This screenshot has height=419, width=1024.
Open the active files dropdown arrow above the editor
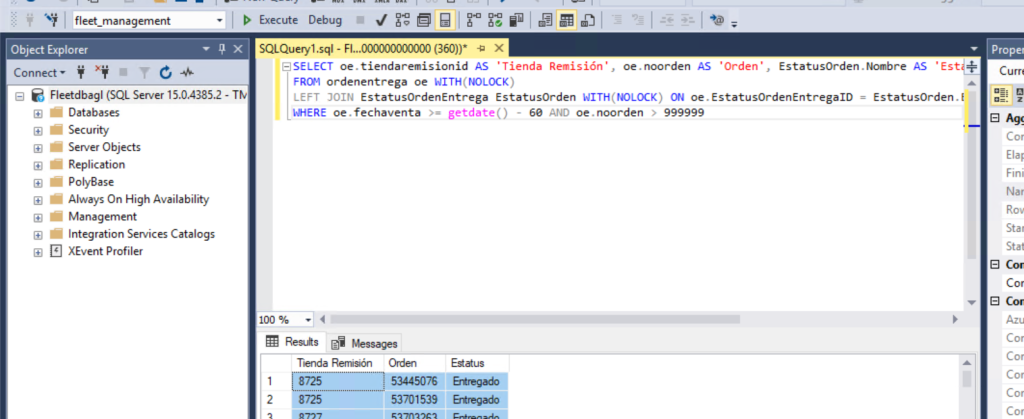(975, 50)
